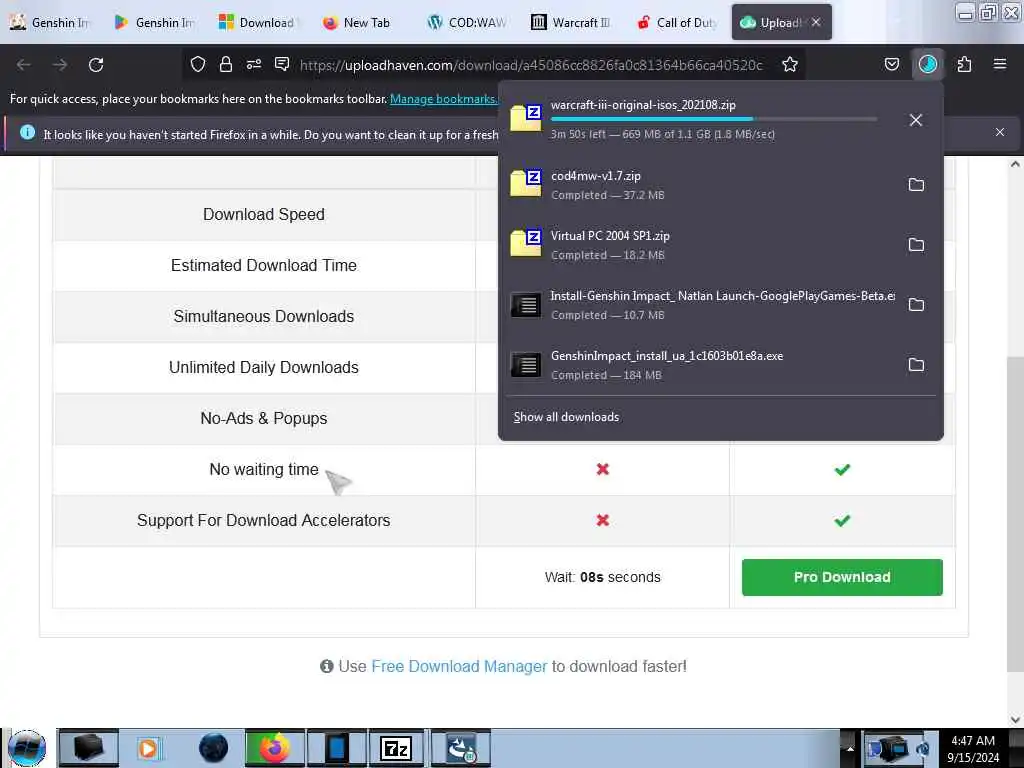Click the green check for Download Accelerators row
The image size is (1024, 768).
tap(842, 520)
